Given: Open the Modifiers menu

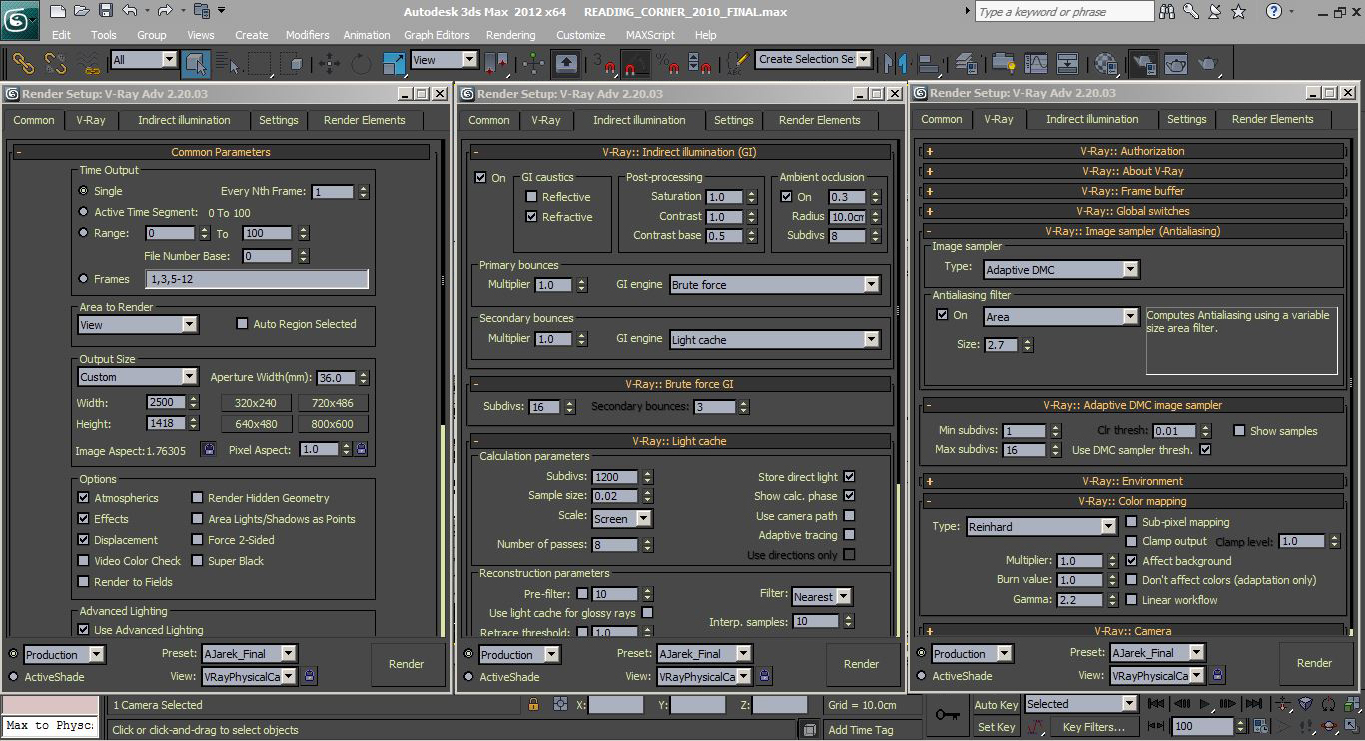Looking at the screenshot, I should (307, 35).
